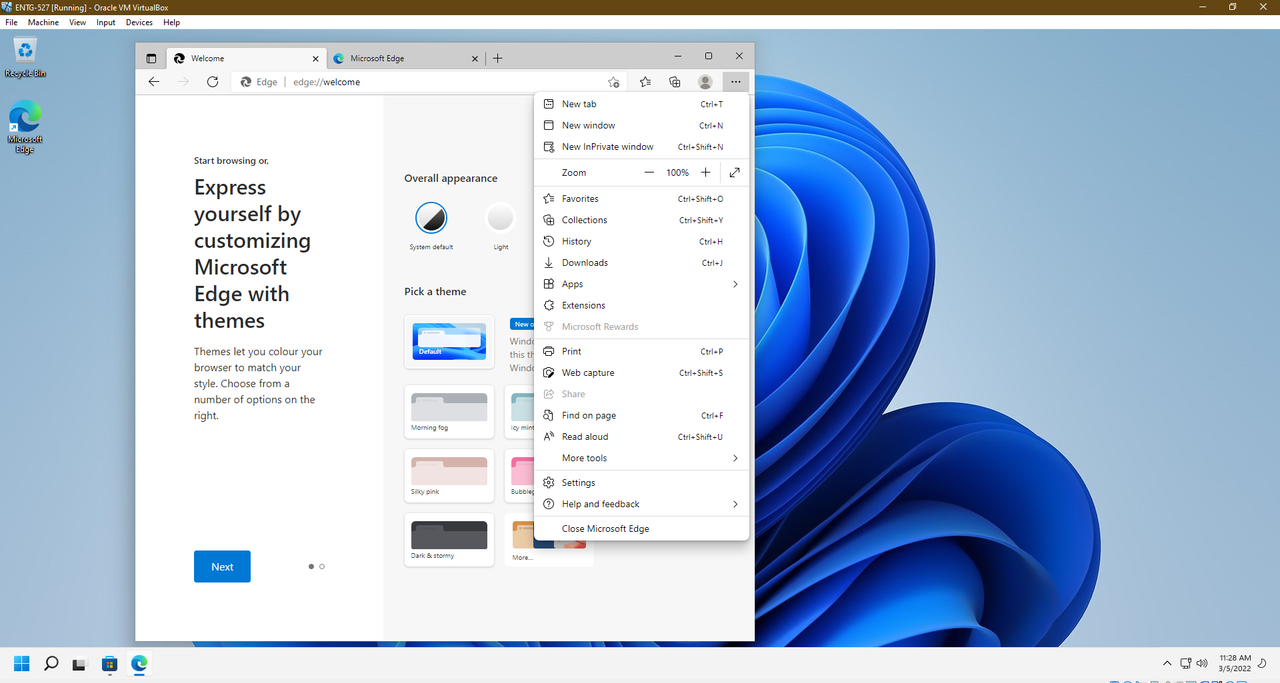Viewport: 1280px width, 683px height.
Task: Open Search from the Windows taskbar
Action: coord(51,663)
